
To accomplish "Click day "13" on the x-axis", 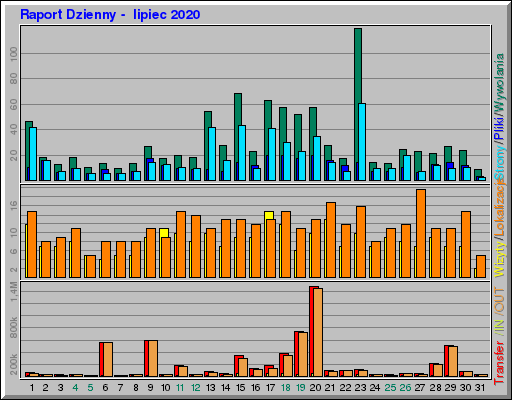I will [210, 388].
